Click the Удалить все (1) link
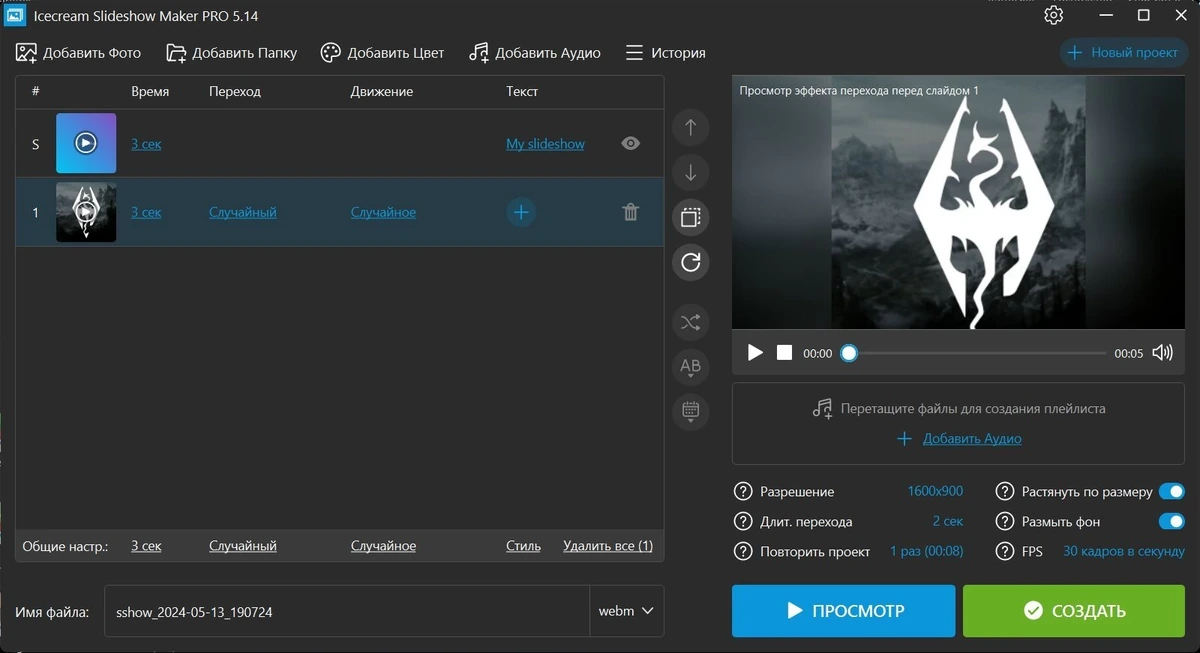The width and height of the screenshot is (1200, 653). tap(608, 546)
